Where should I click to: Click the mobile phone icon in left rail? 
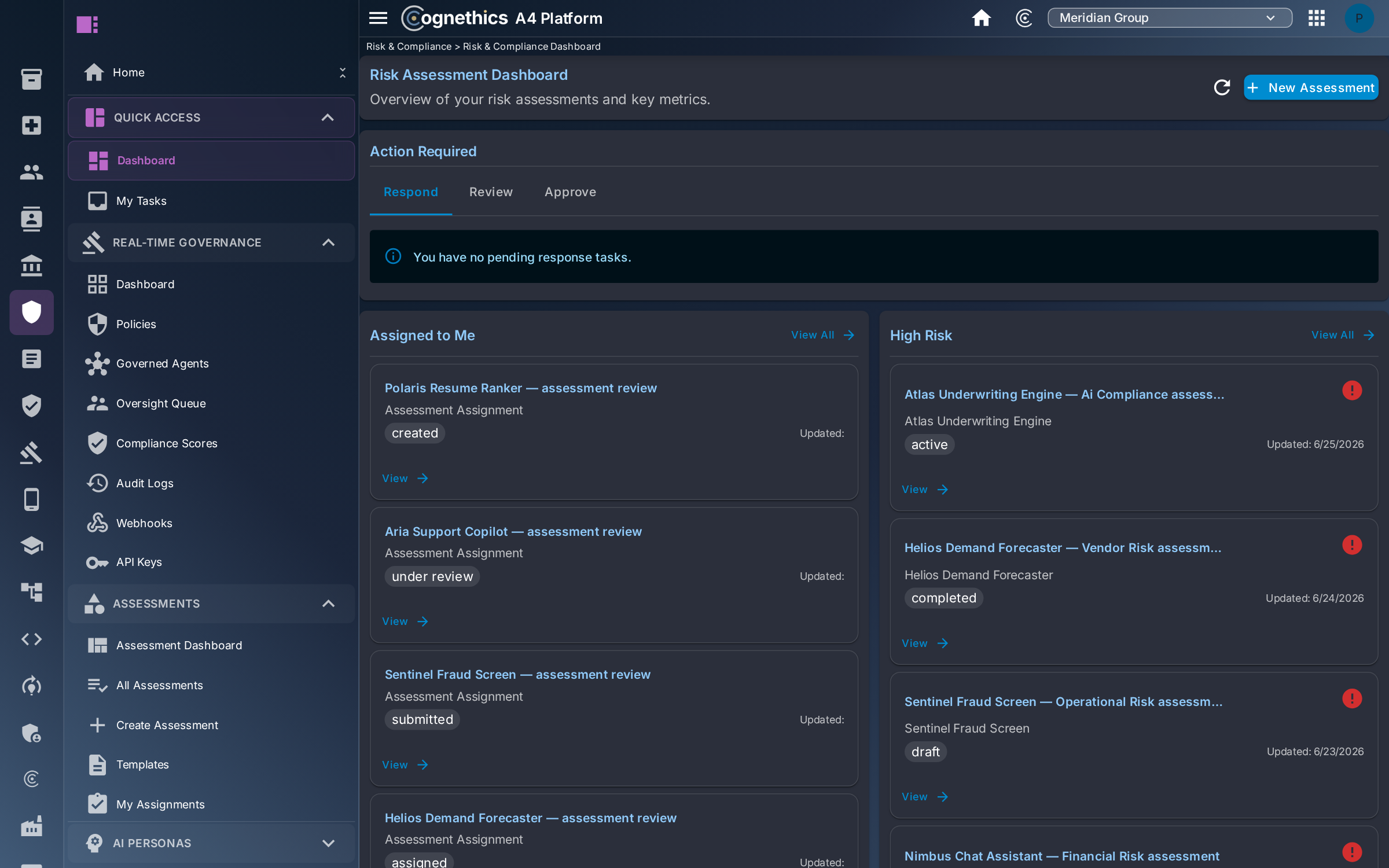click(x=31, y=499)
